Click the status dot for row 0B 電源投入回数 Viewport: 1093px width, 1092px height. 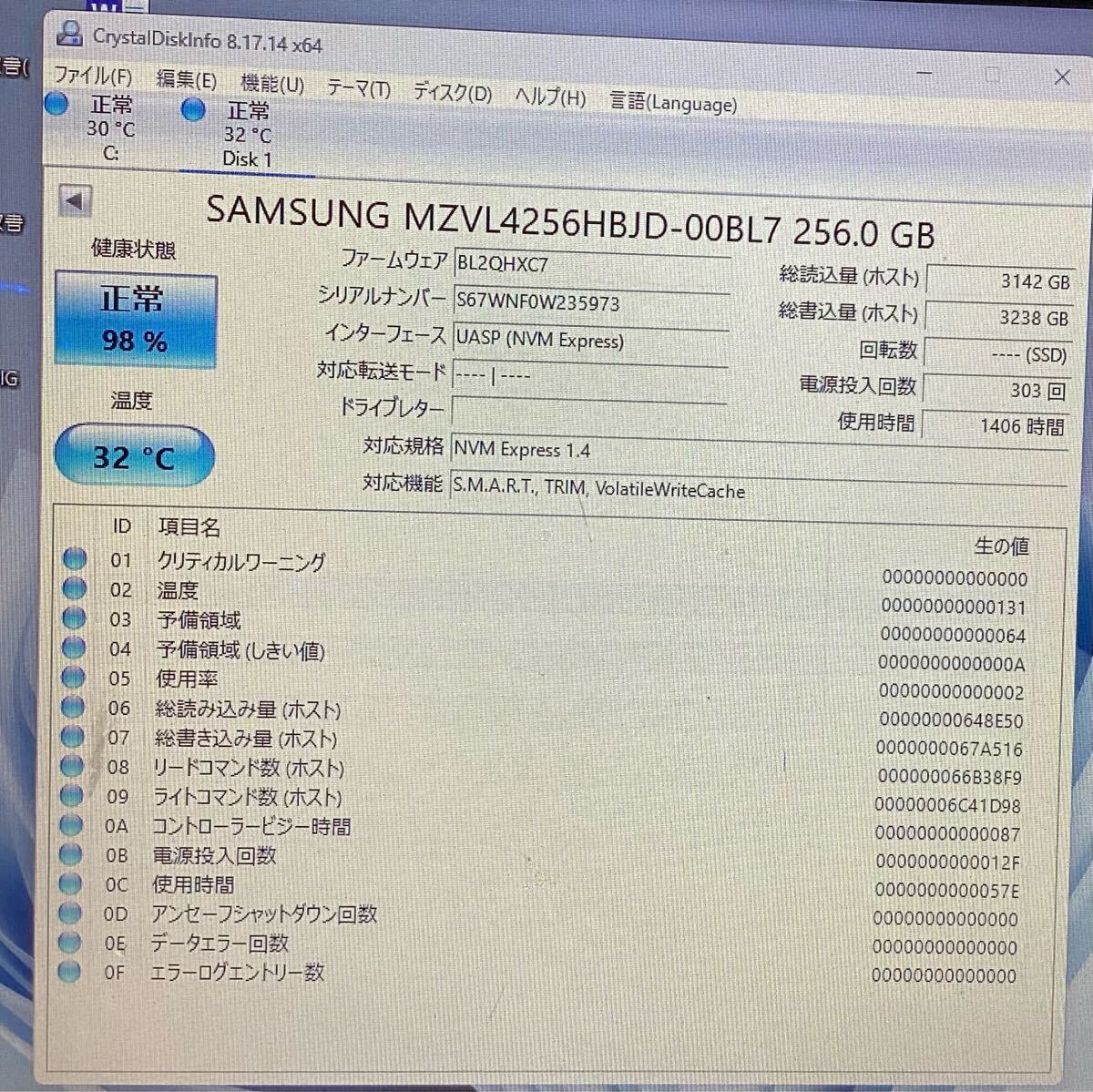pos(70,854)
